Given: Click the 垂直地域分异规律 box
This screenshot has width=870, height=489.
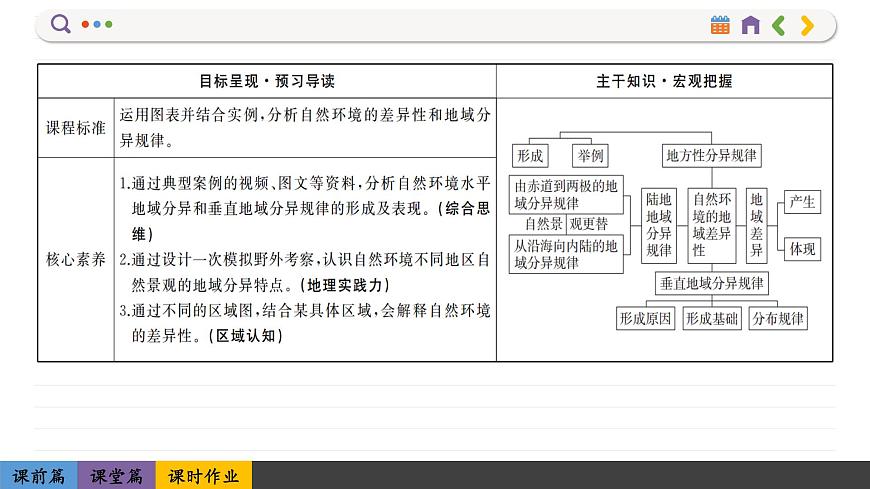Looking at the screenshot, I should [711, 283].
